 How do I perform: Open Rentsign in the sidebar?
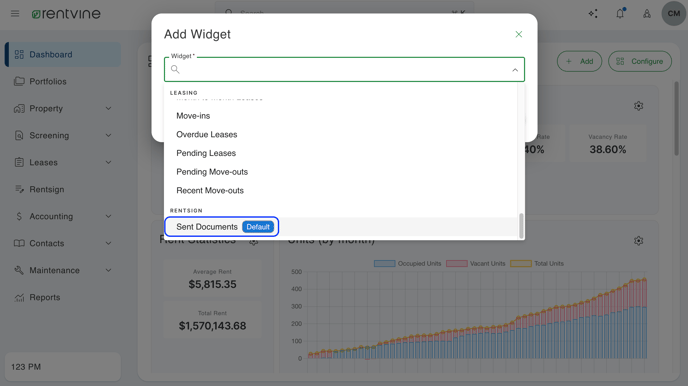[x=63, y=189]
